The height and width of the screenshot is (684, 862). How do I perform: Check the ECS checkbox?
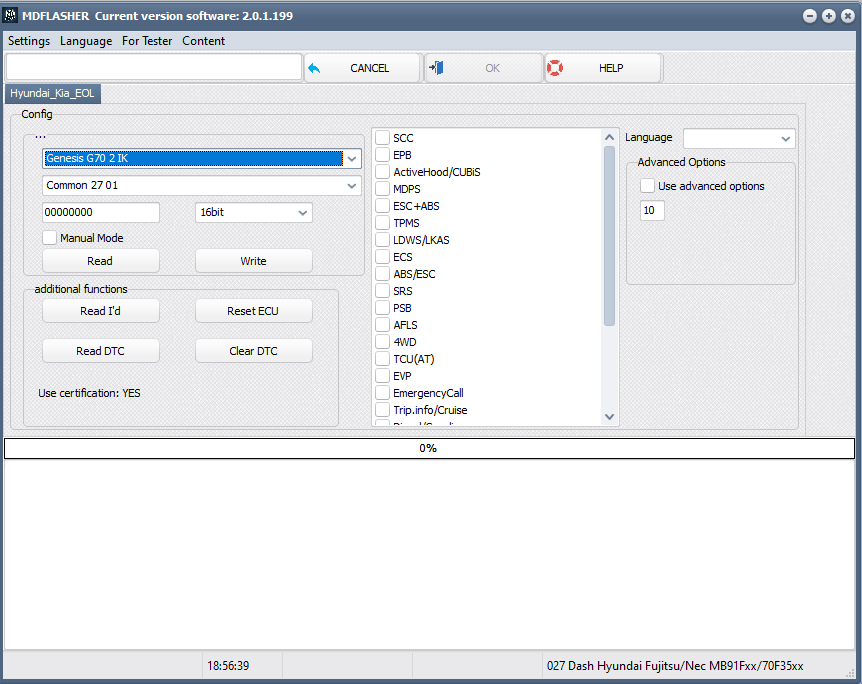coord(383,257)
